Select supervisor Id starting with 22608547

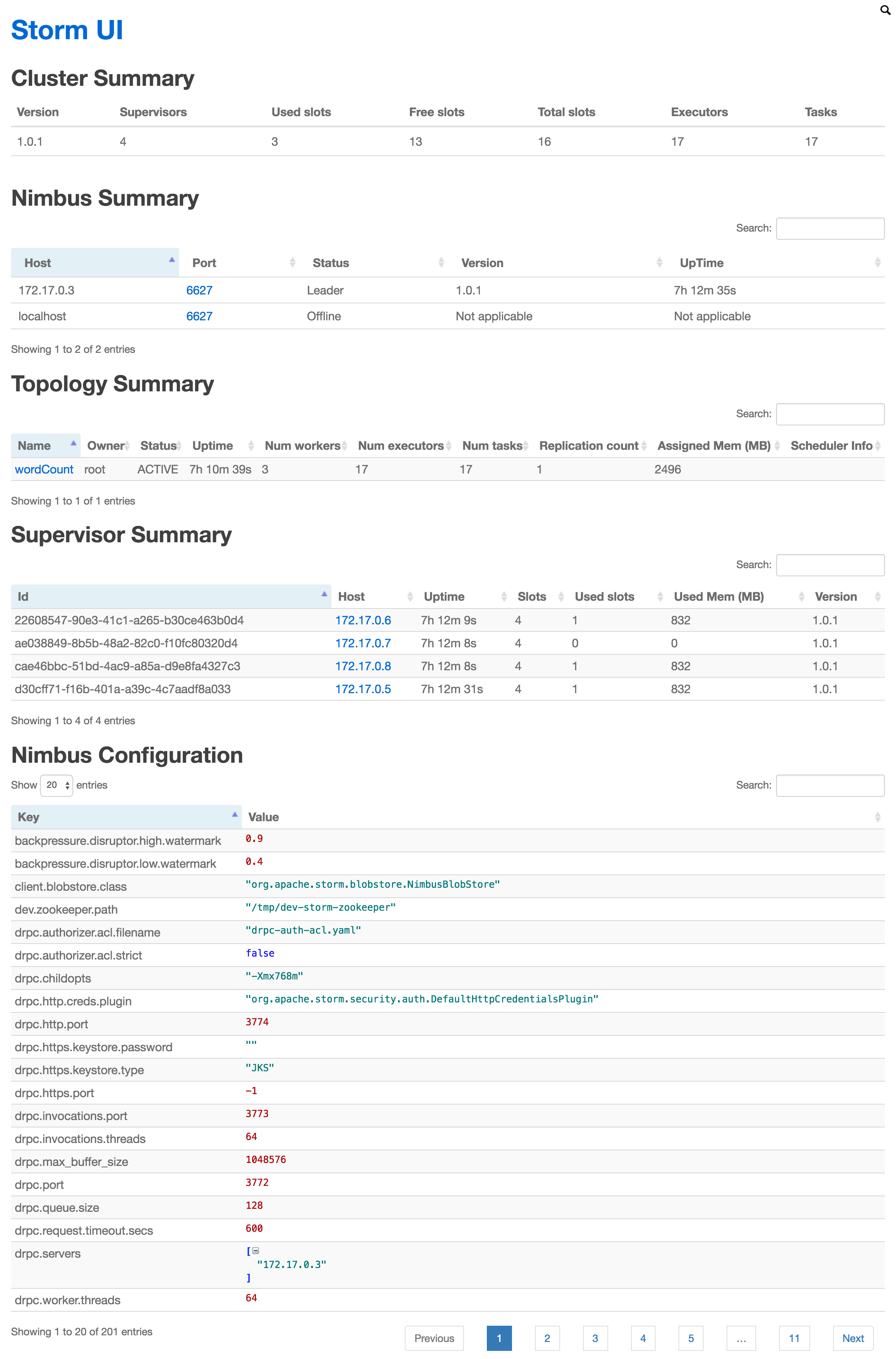129,620
